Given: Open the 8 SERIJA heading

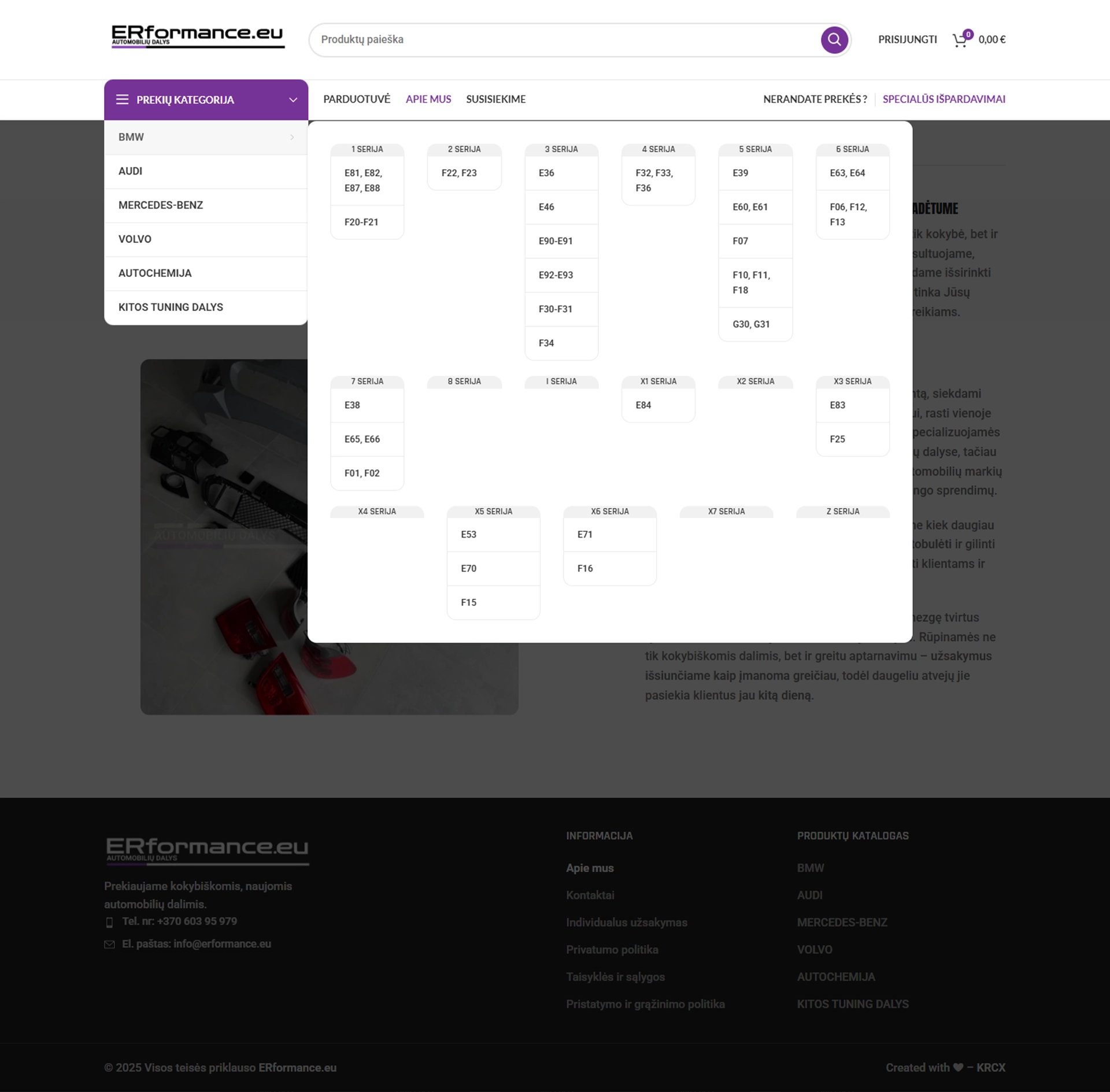Looking at the screenshot, I should pyautogui.click(x=464, y=382).
